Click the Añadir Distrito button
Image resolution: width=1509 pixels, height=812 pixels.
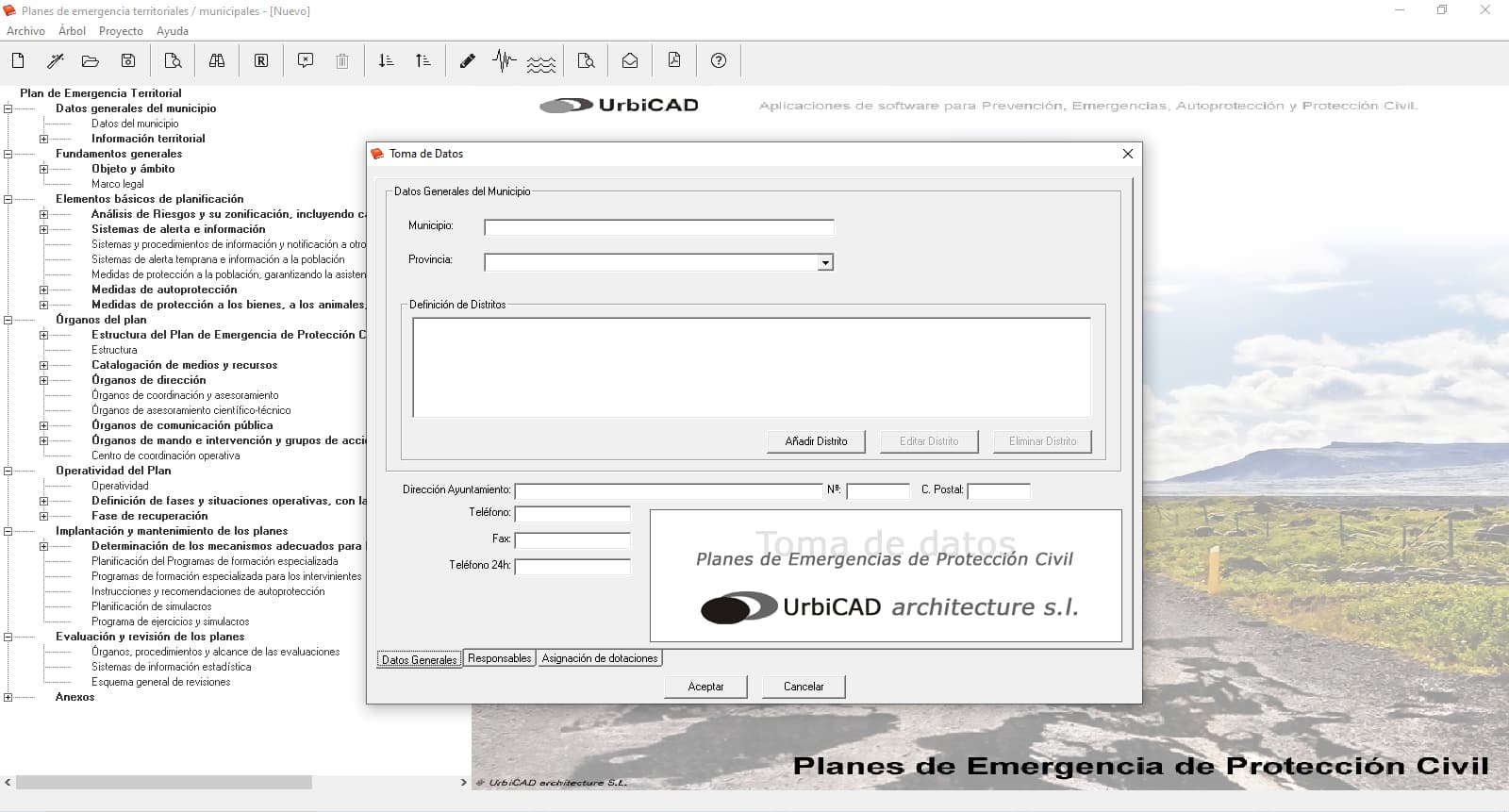(817, 441)
